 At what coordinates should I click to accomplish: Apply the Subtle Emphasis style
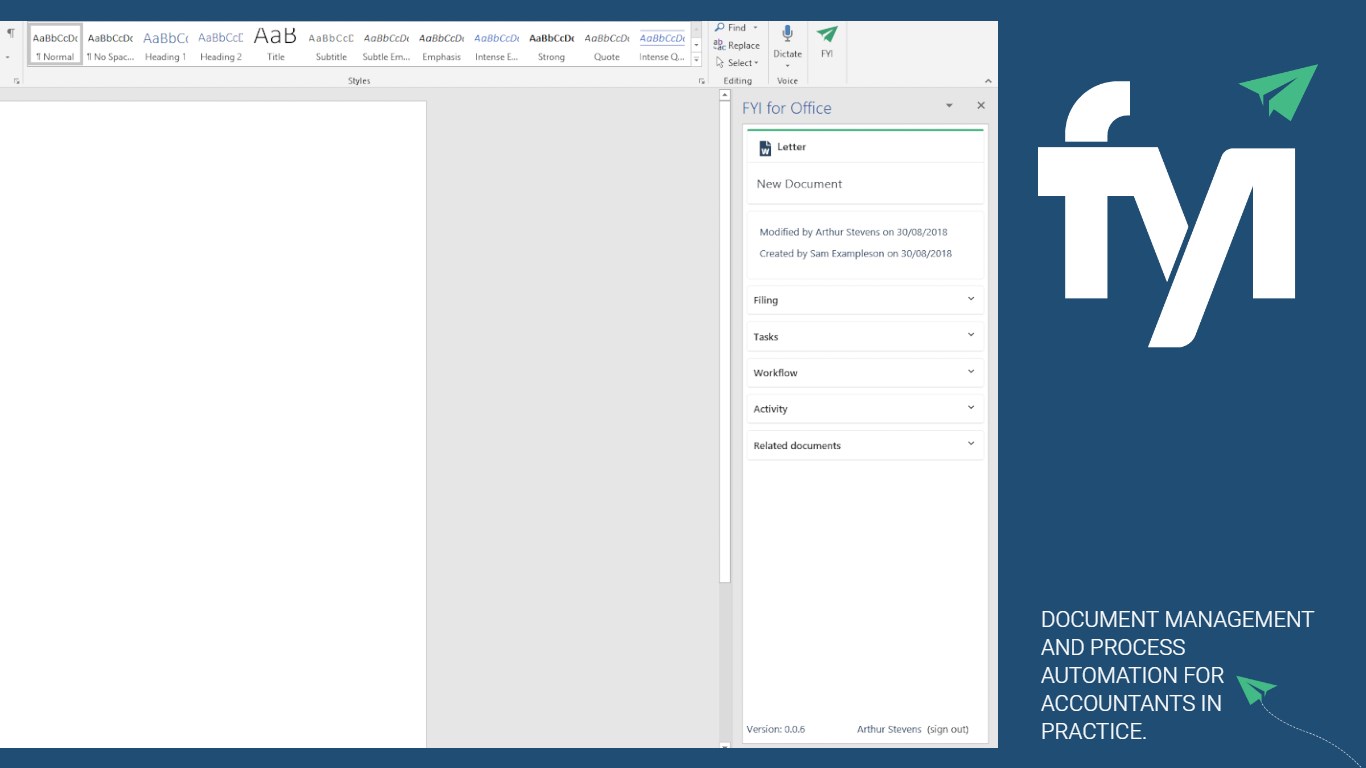386,45
